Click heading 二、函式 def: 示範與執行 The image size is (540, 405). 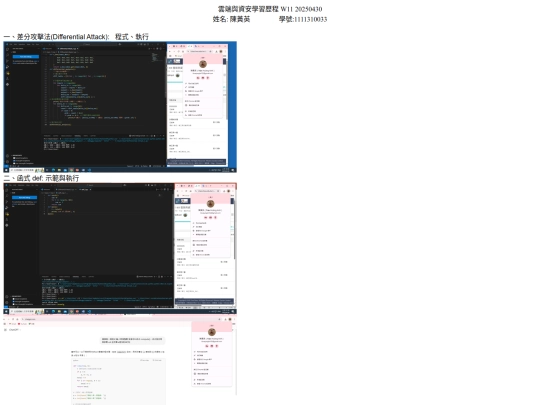point(41,178)
